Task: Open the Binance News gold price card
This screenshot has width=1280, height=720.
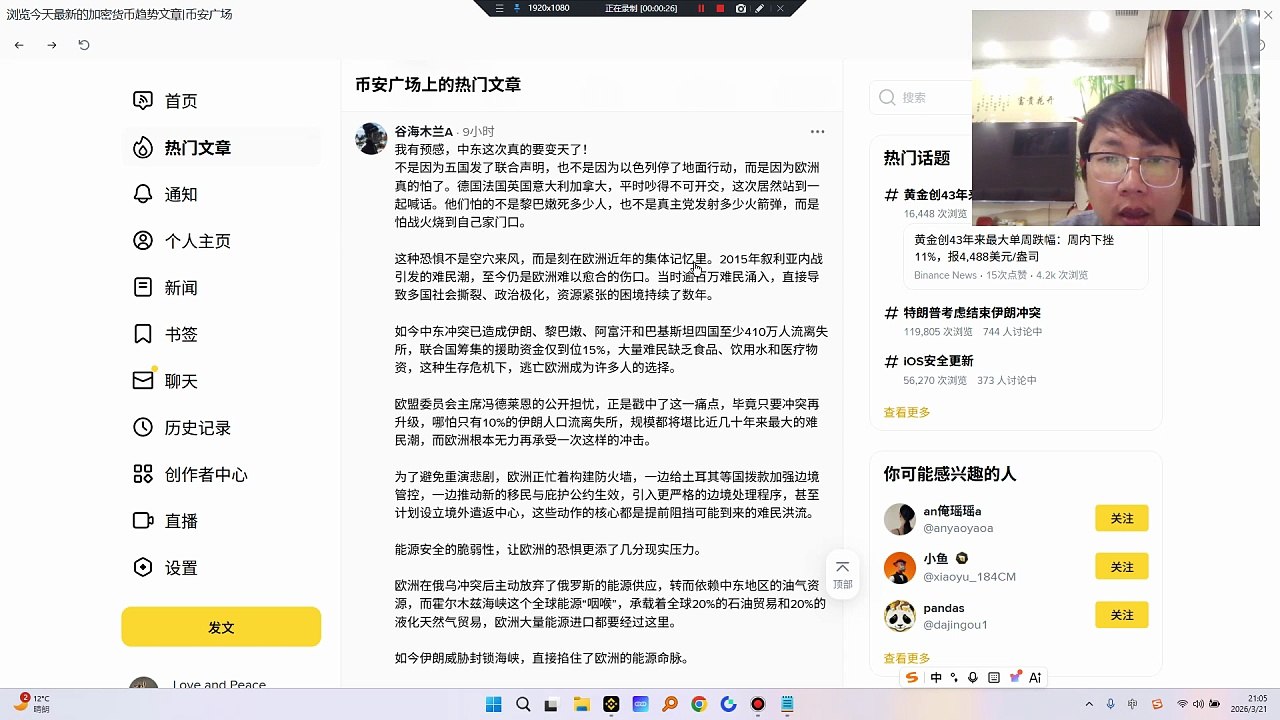Action: point(1026,256)
